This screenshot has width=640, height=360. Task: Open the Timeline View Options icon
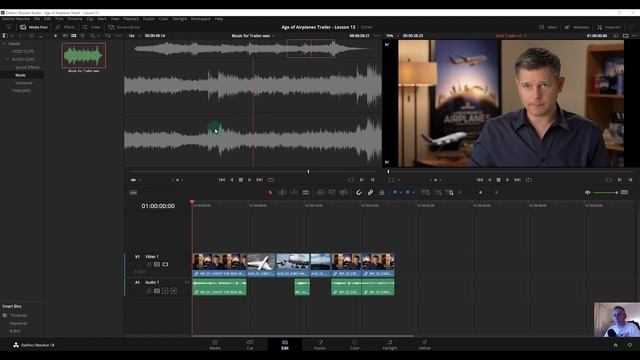pos(133,192)
